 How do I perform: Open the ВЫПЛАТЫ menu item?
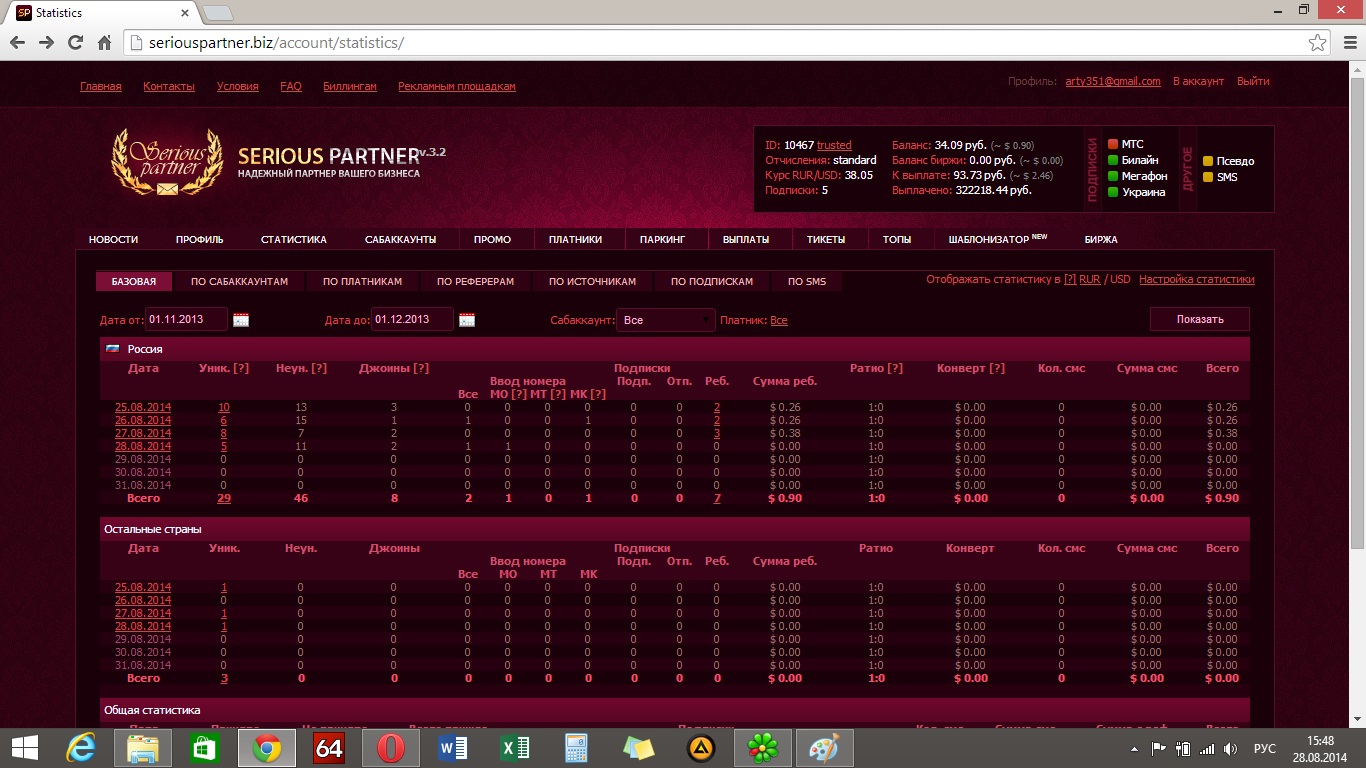point(745,240)
